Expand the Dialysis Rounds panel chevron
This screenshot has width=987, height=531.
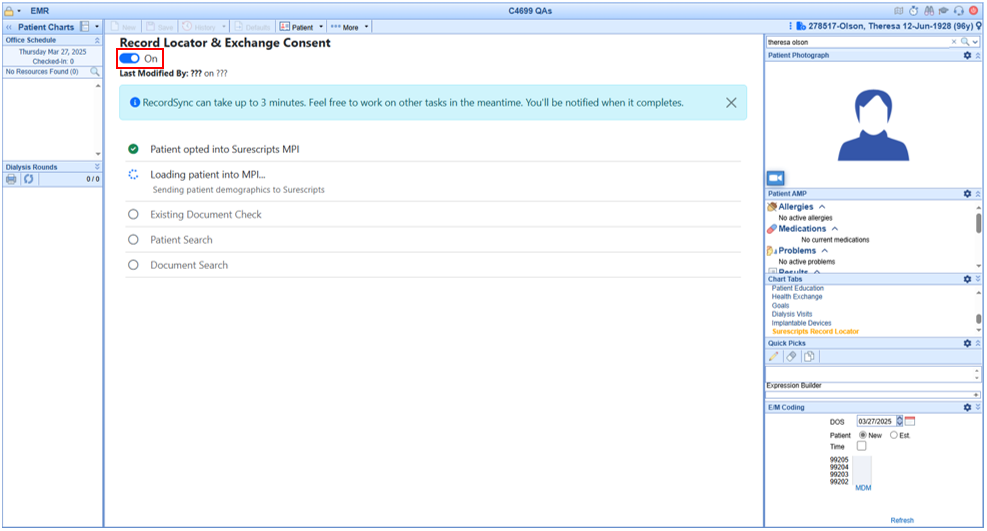pos(97,167)
